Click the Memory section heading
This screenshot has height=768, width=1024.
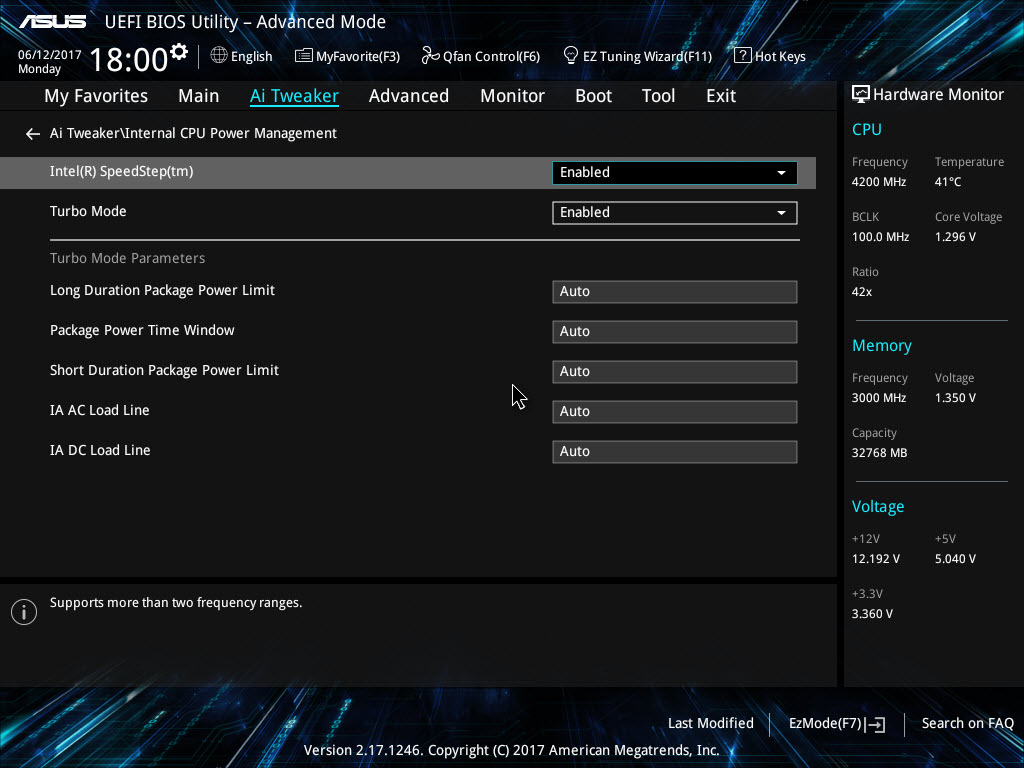point(882,345)
